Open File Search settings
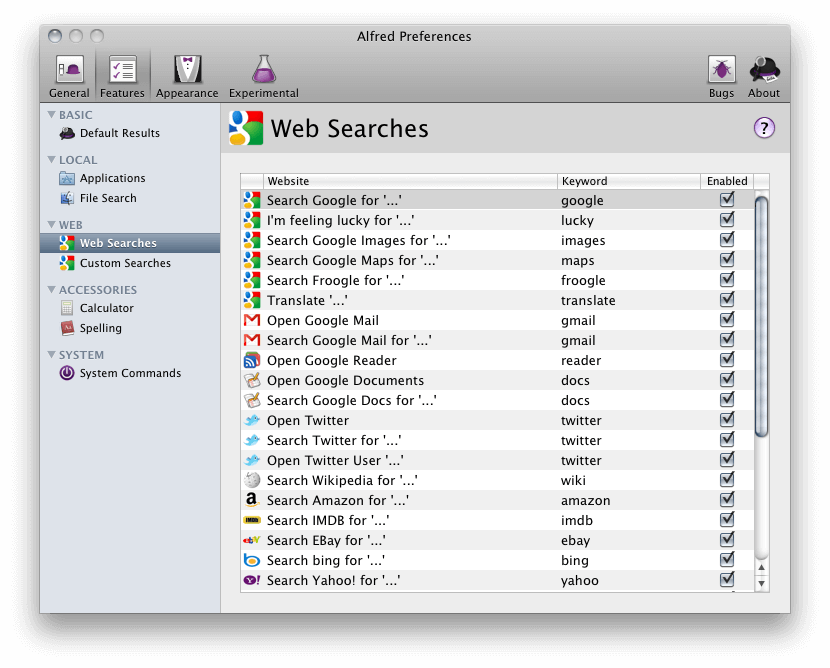 [106, 197]
